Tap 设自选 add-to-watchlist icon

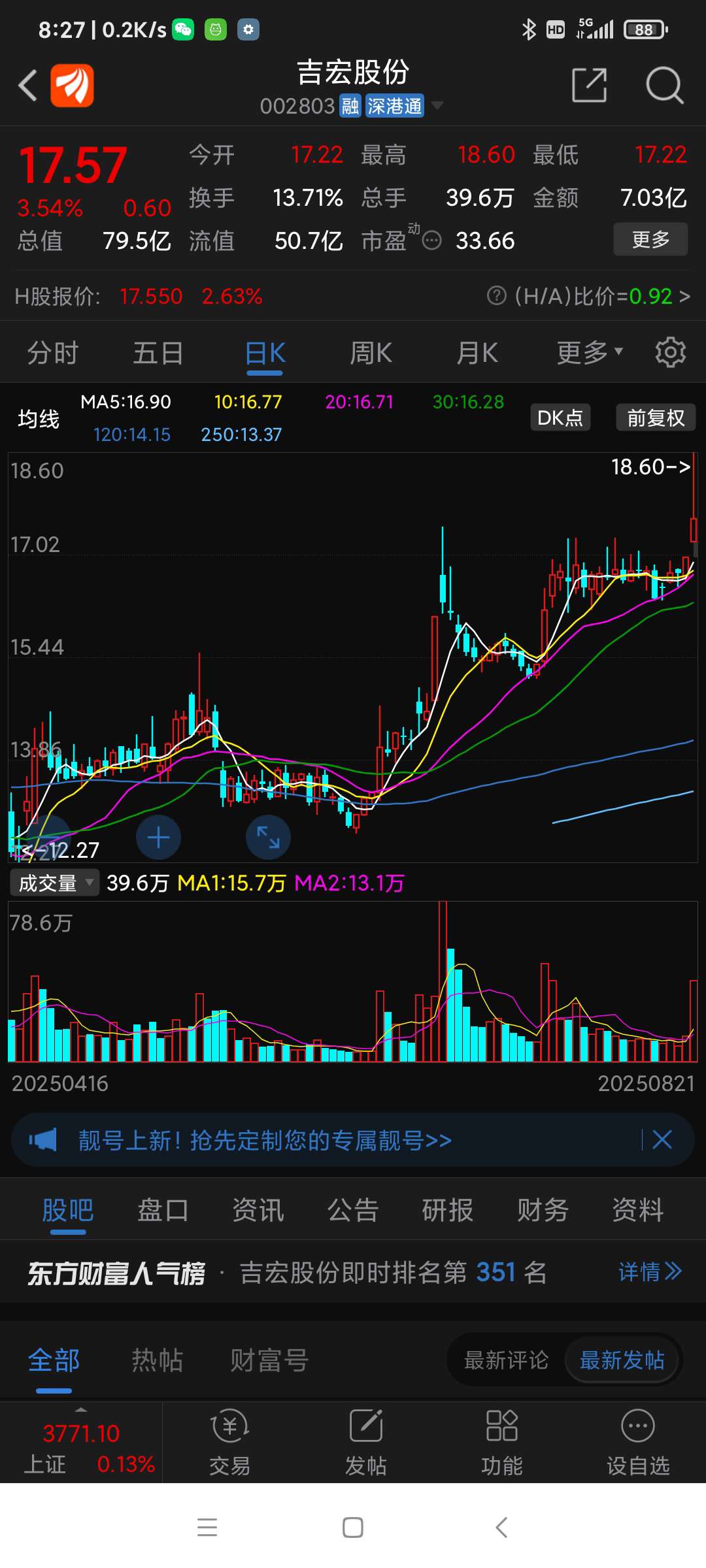[x=638, y=1443]
